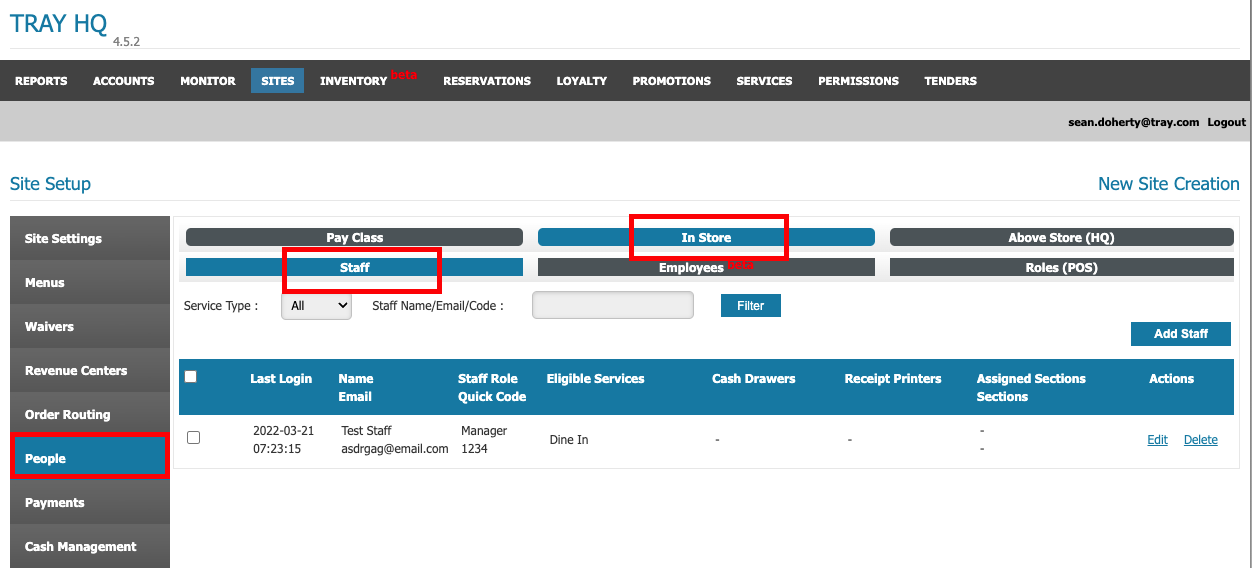Switch to the Roles (POS) tab
The image size is (1252, 568).
(x=1061, y=268)
